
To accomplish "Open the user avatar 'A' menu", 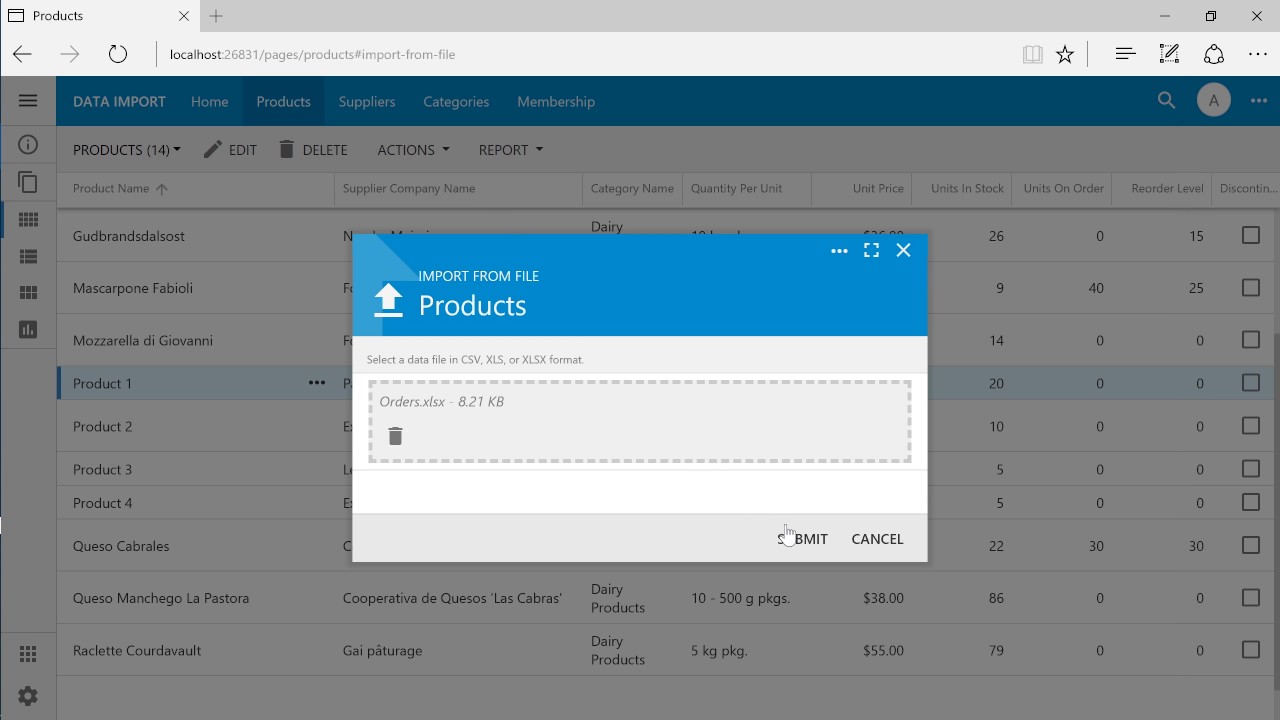I will click(1213, 100).
